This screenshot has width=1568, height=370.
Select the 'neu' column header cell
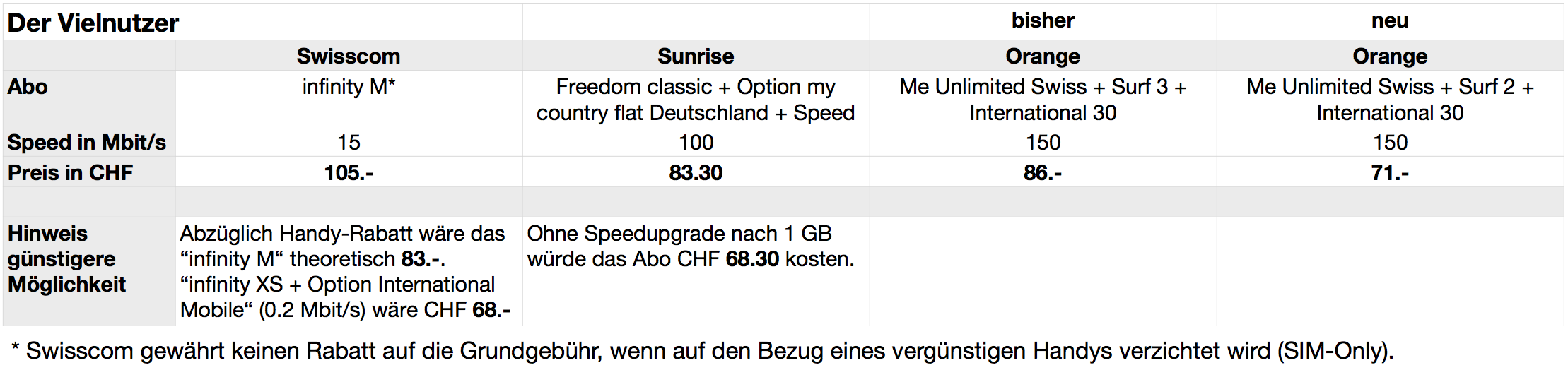[1390, 21]
